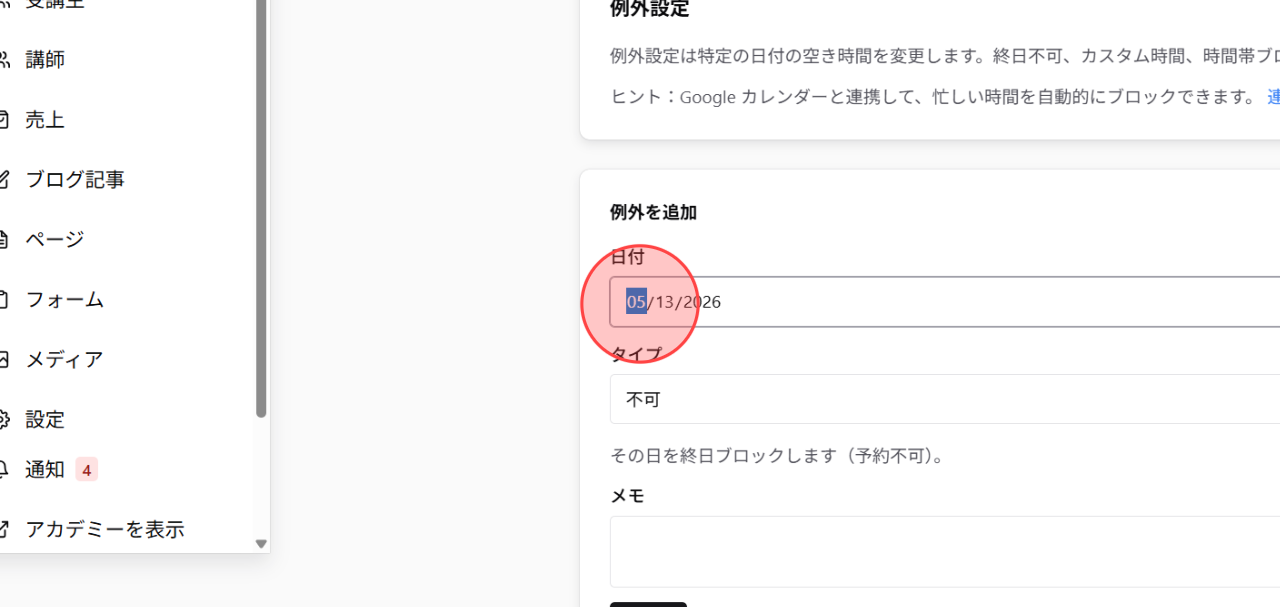The width and height of the screenshot is (1280, 607).
Task: Click the 講師 people icon
Action: pyautogui.click(x=3, y=60)
